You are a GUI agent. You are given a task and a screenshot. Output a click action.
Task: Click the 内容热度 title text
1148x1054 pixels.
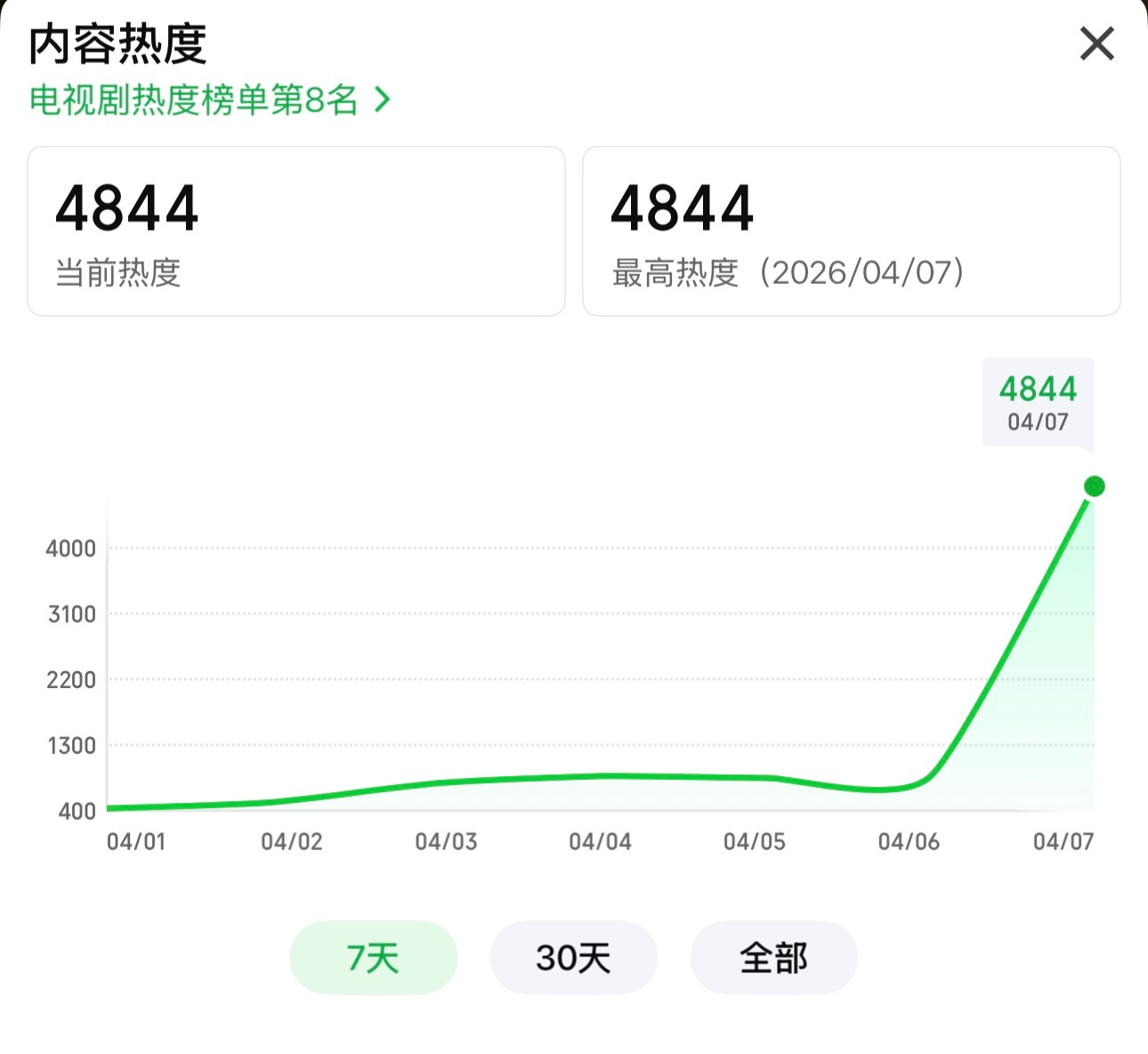117,45
